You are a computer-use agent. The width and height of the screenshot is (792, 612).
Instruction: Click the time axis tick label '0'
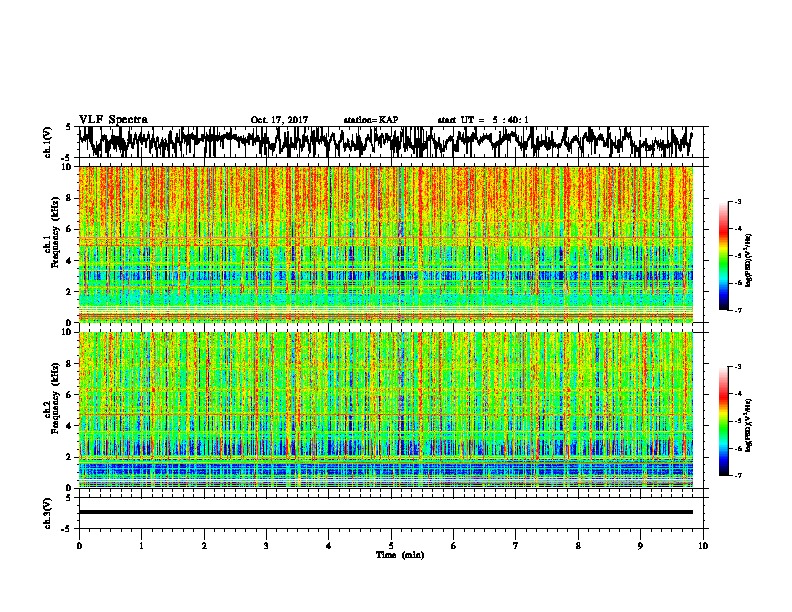[79, 546]
